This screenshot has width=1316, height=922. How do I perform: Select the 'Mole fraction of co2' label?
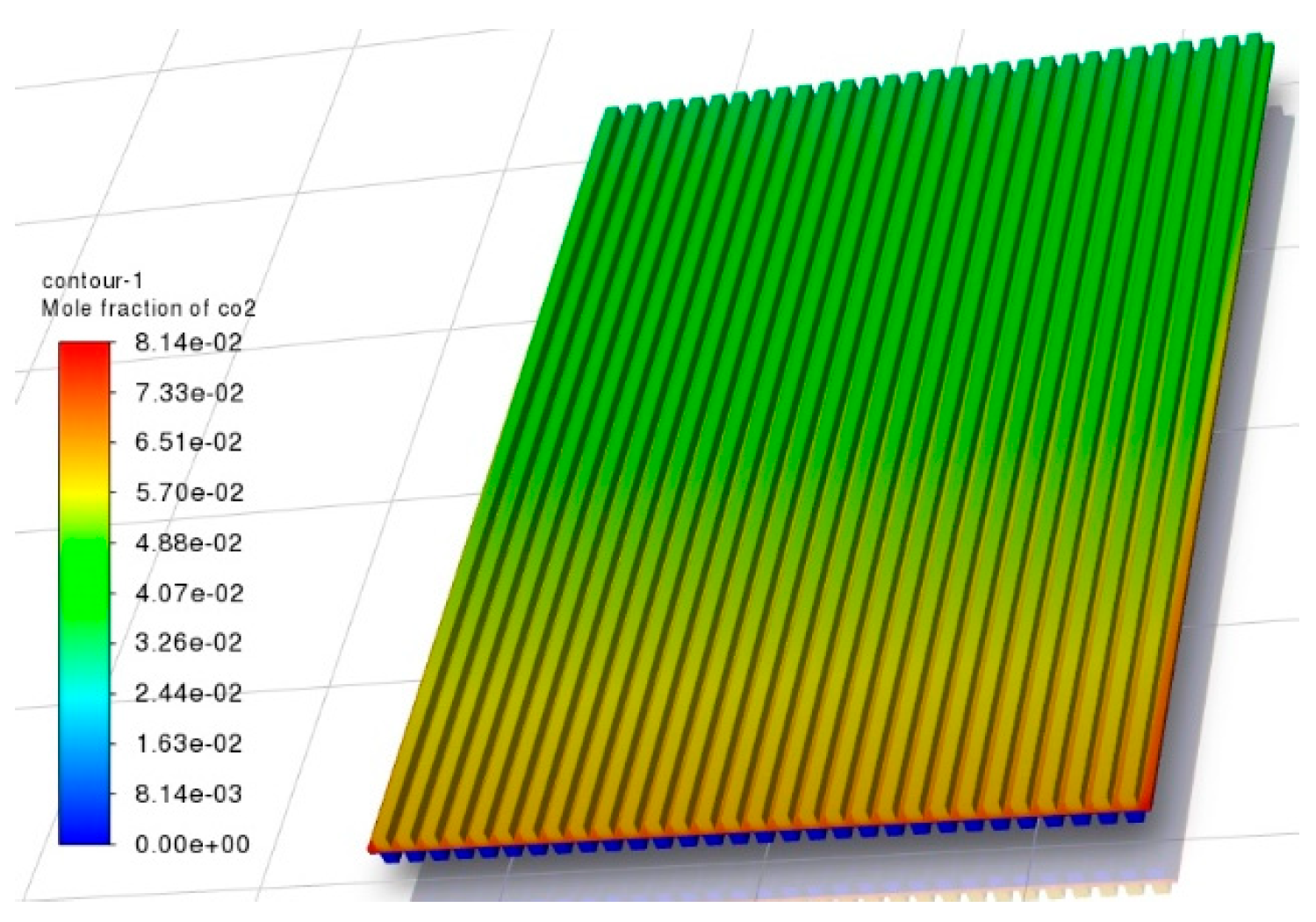(x=148, y=308)
